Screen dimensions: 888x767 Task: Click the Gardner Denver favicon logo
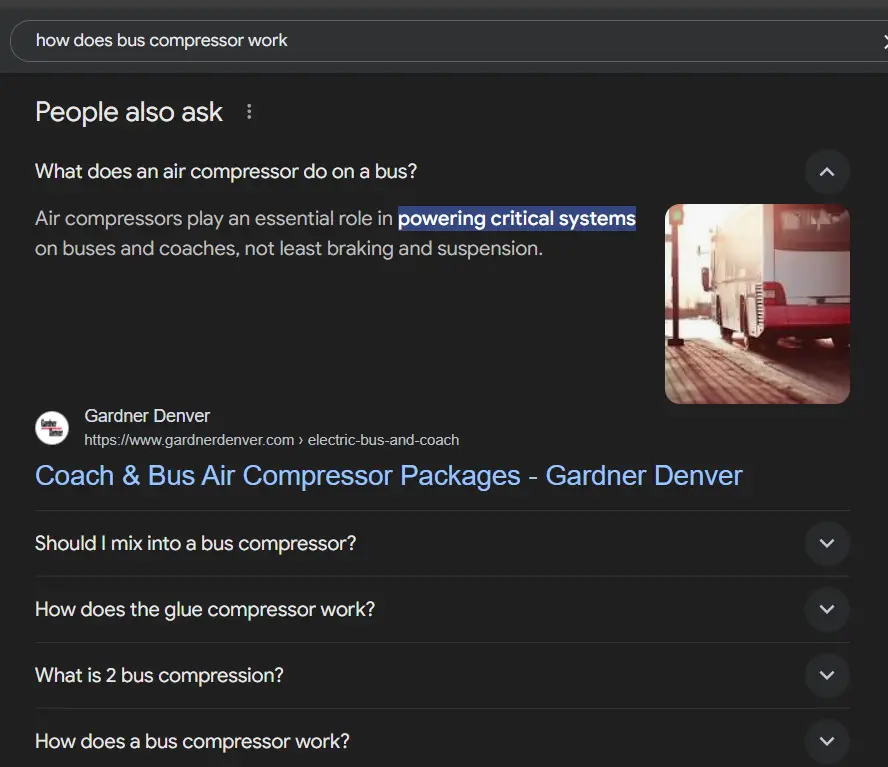52,428
